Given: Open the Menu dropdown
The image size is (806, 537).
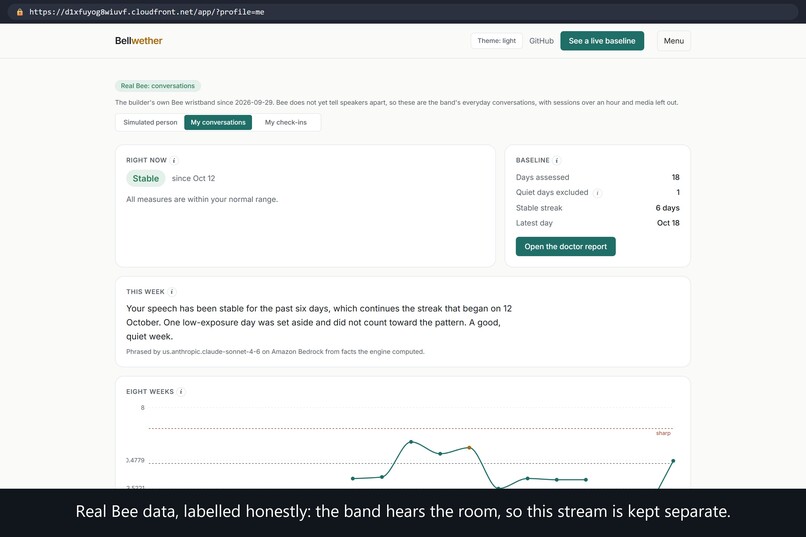Looking at the screenshot, I should coord(673,41).
